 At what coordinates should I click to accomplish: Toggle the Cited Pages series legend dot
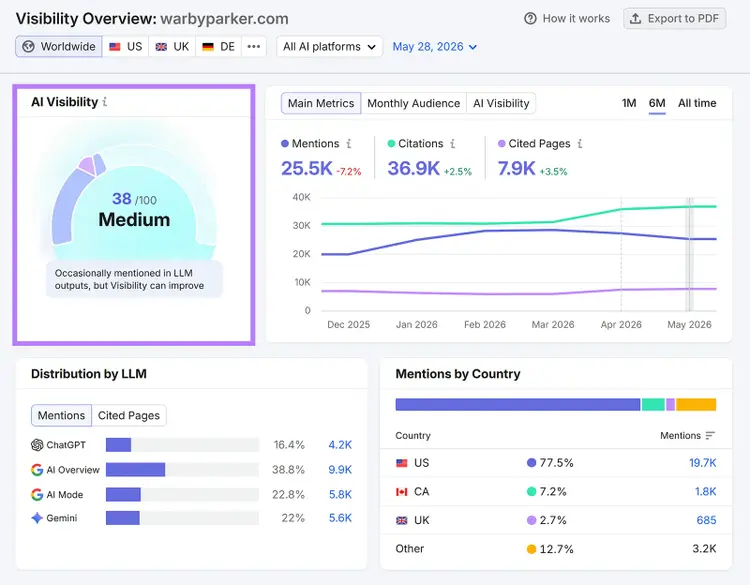[x=502, y=143]
